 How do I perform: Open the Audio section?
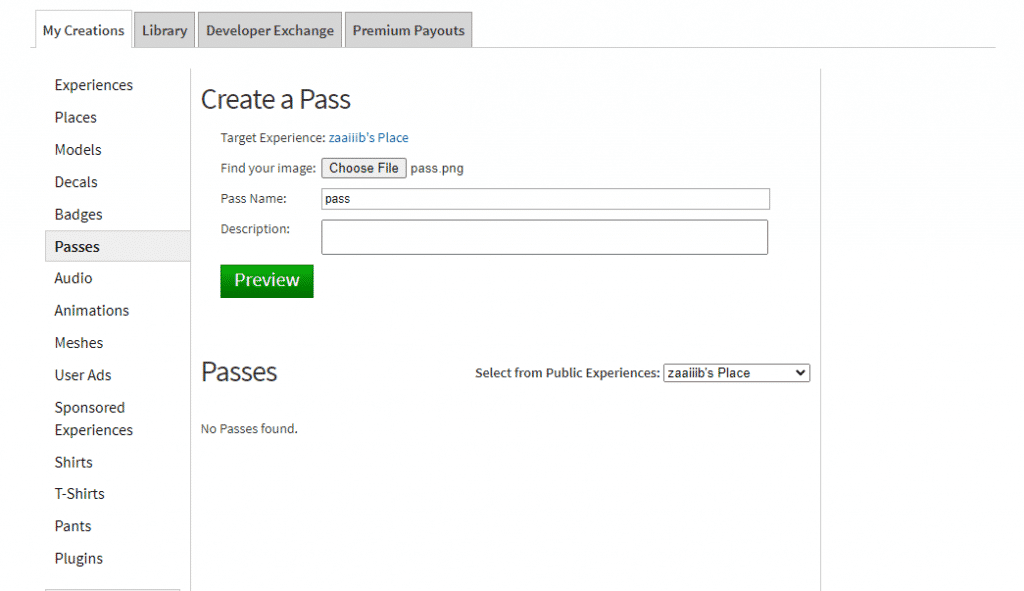72,278
